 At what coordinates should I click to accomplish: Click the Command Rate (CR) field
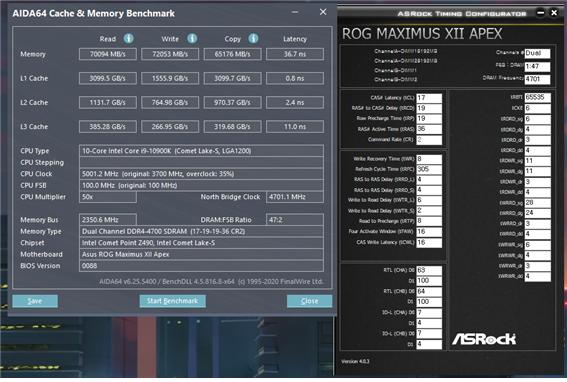(x=429, y=140)
